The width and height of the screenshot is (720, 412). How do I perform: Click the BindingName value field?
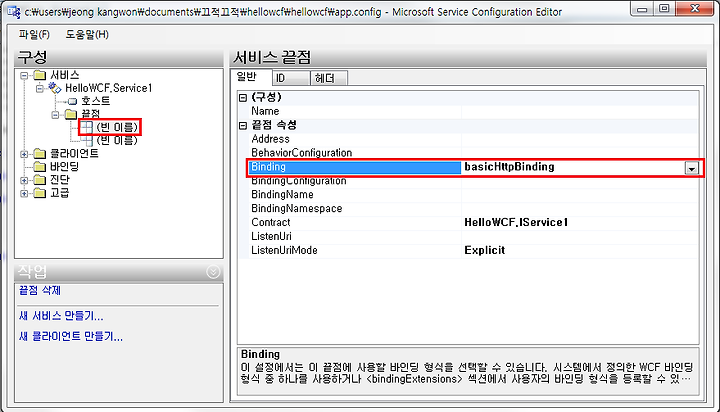click(x=579, y=195)
